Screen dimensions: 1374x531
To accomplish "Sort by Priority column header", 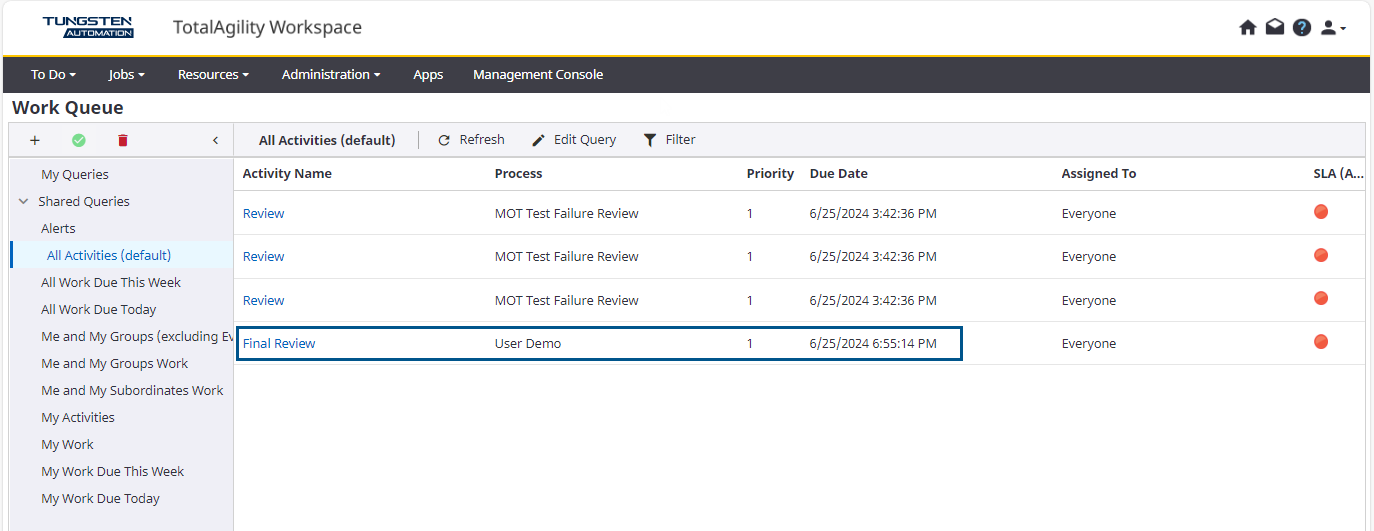I will click(770, 173).
